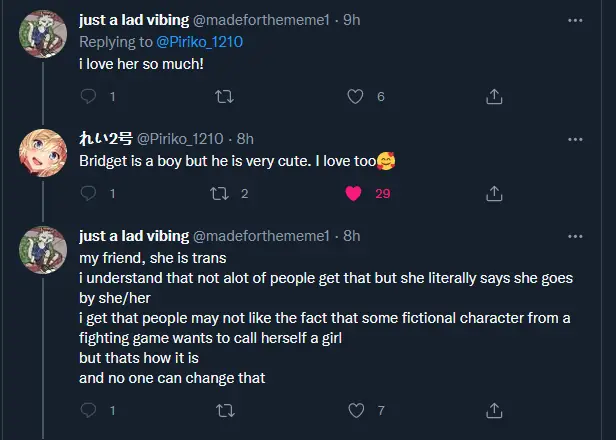Viewport: 616px width, 440px height.
Task: Open more options on the first tweet
Action: pos(575,20)
